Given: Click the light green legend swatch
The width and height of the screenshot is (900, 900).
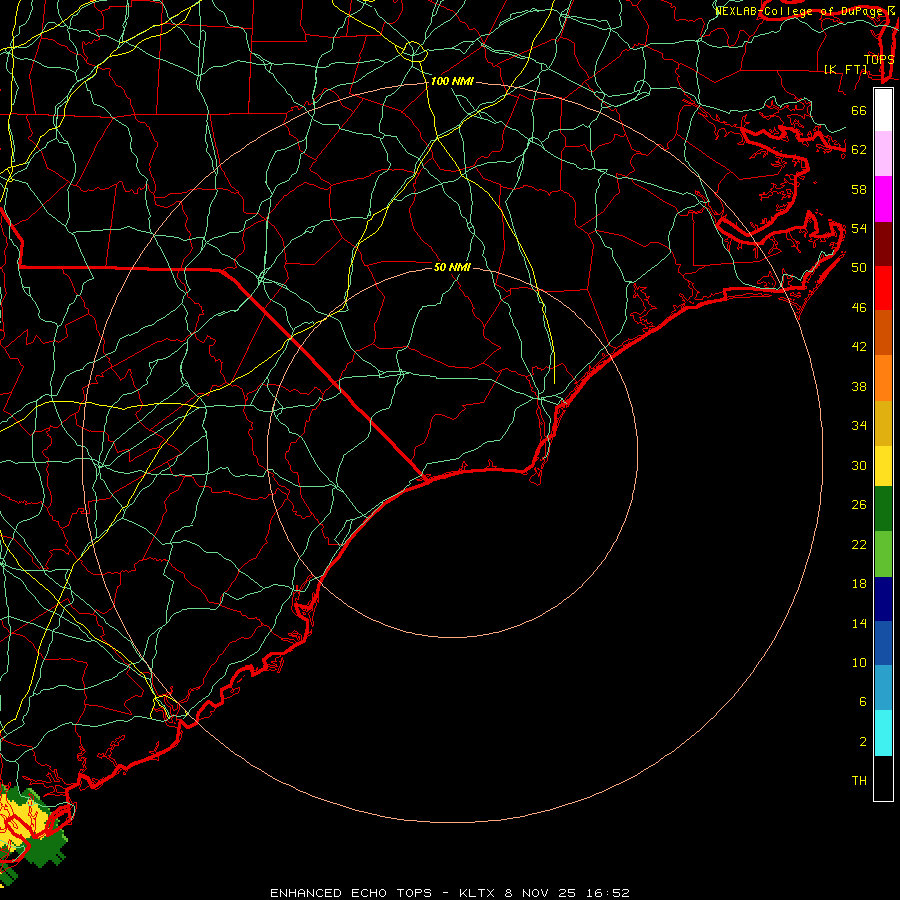Looking at the screenshot, I should (883, 554).
